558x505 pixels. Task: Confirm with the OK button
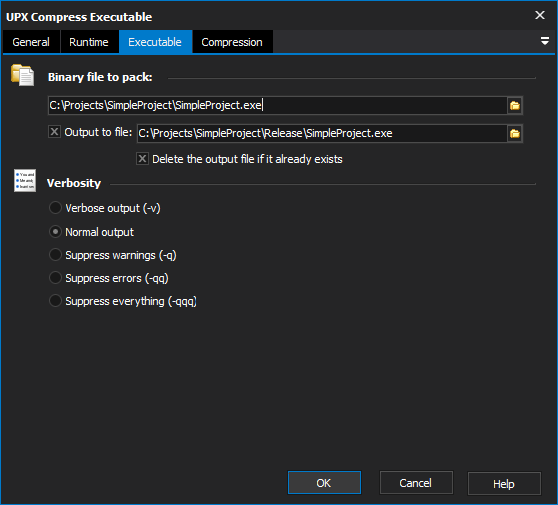pyautogui.click(x=324, y=483)
